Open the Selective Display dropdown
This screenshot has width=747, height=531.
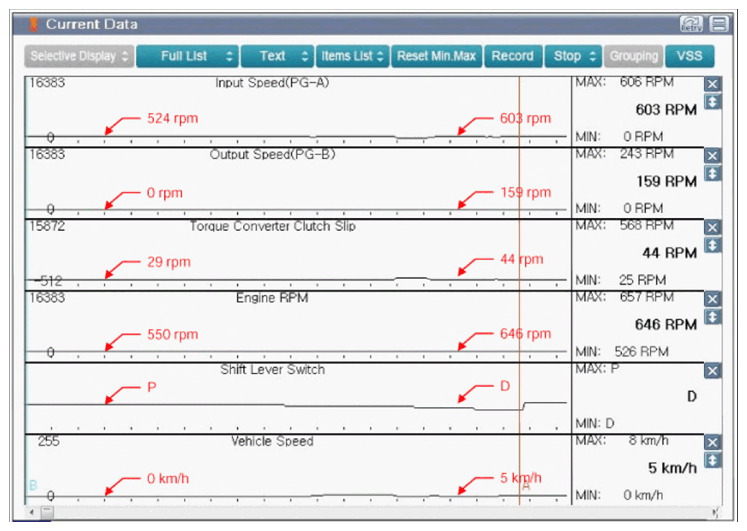pyautogui.click(x=79, y=56)
